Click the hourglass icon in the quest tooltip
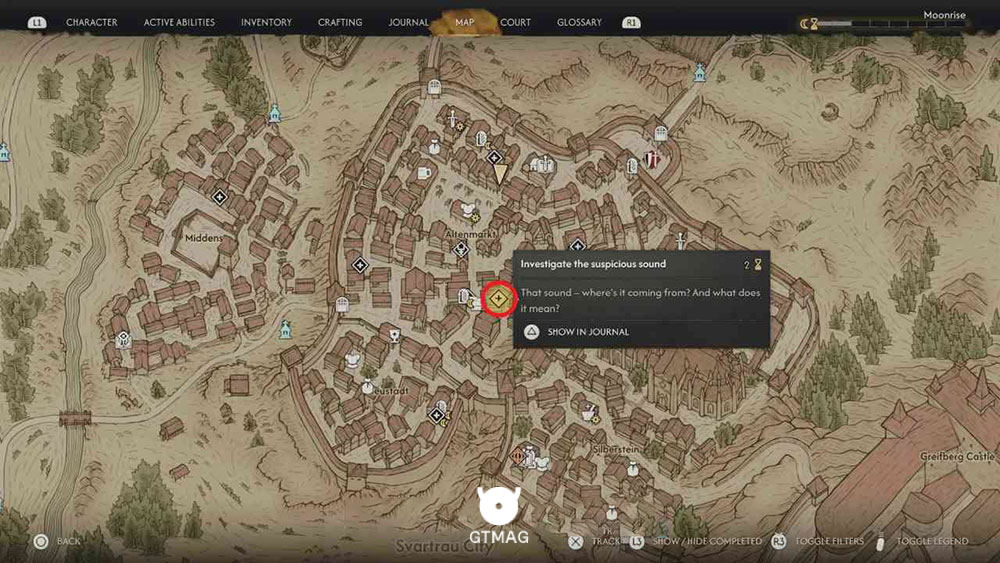This screenshot has height=563, width=1000. click(x=758, y=264)
